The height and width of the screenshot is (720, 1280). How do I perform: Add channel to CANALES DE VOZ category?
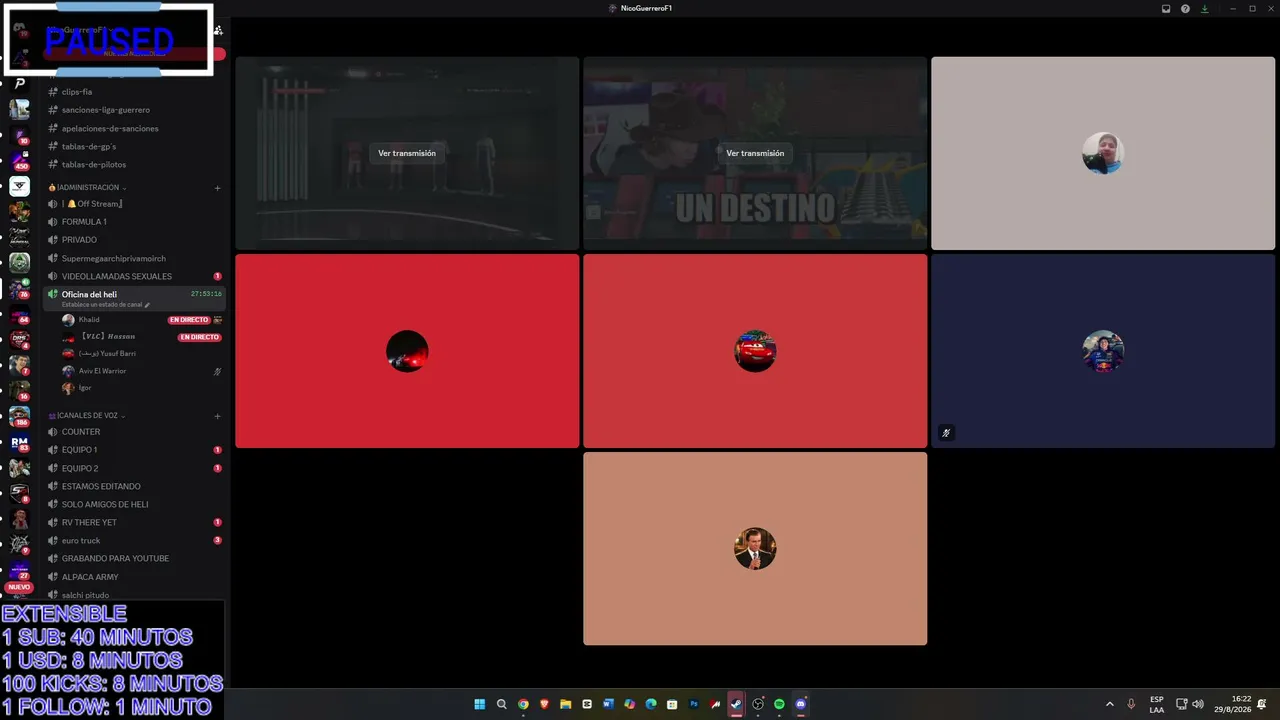point(217,416)
